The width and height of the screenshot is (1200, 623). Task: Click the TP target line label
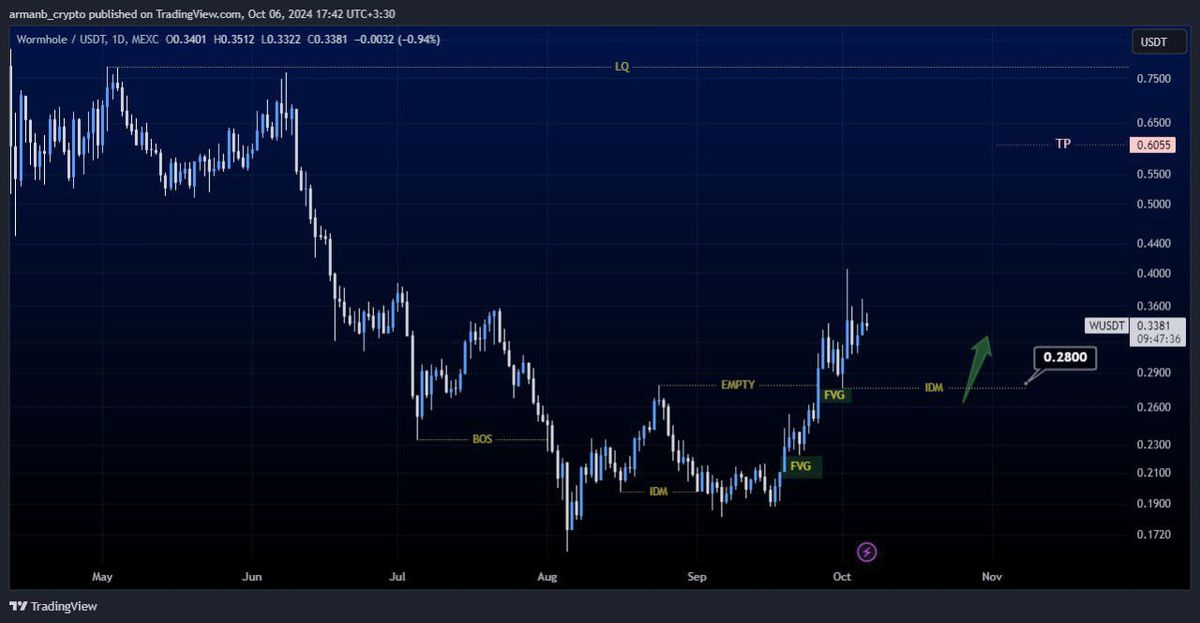[x=1063, y=144]
